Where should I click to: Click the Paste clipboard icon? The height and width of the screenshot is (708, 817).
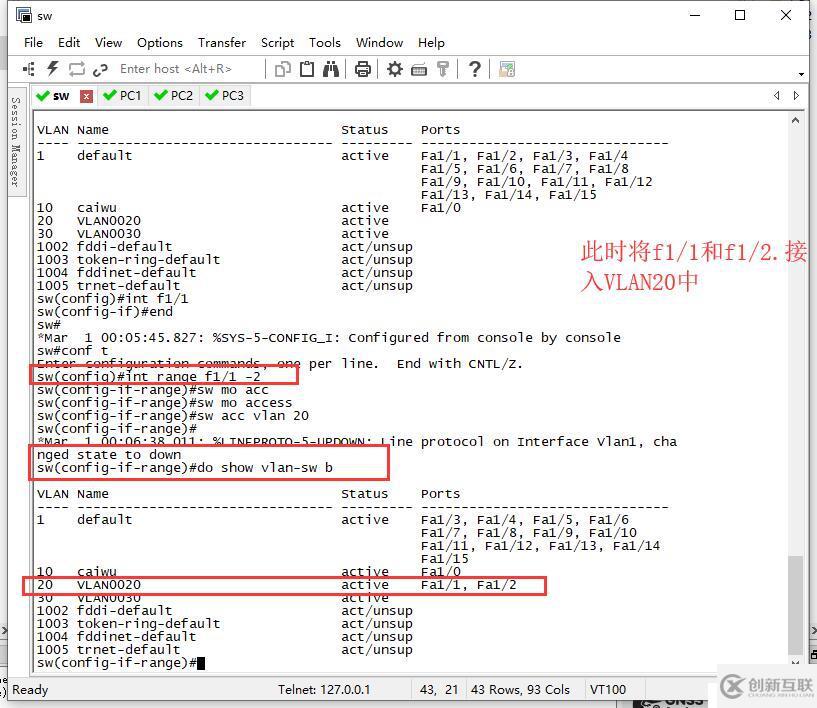[x=307, y=69]
